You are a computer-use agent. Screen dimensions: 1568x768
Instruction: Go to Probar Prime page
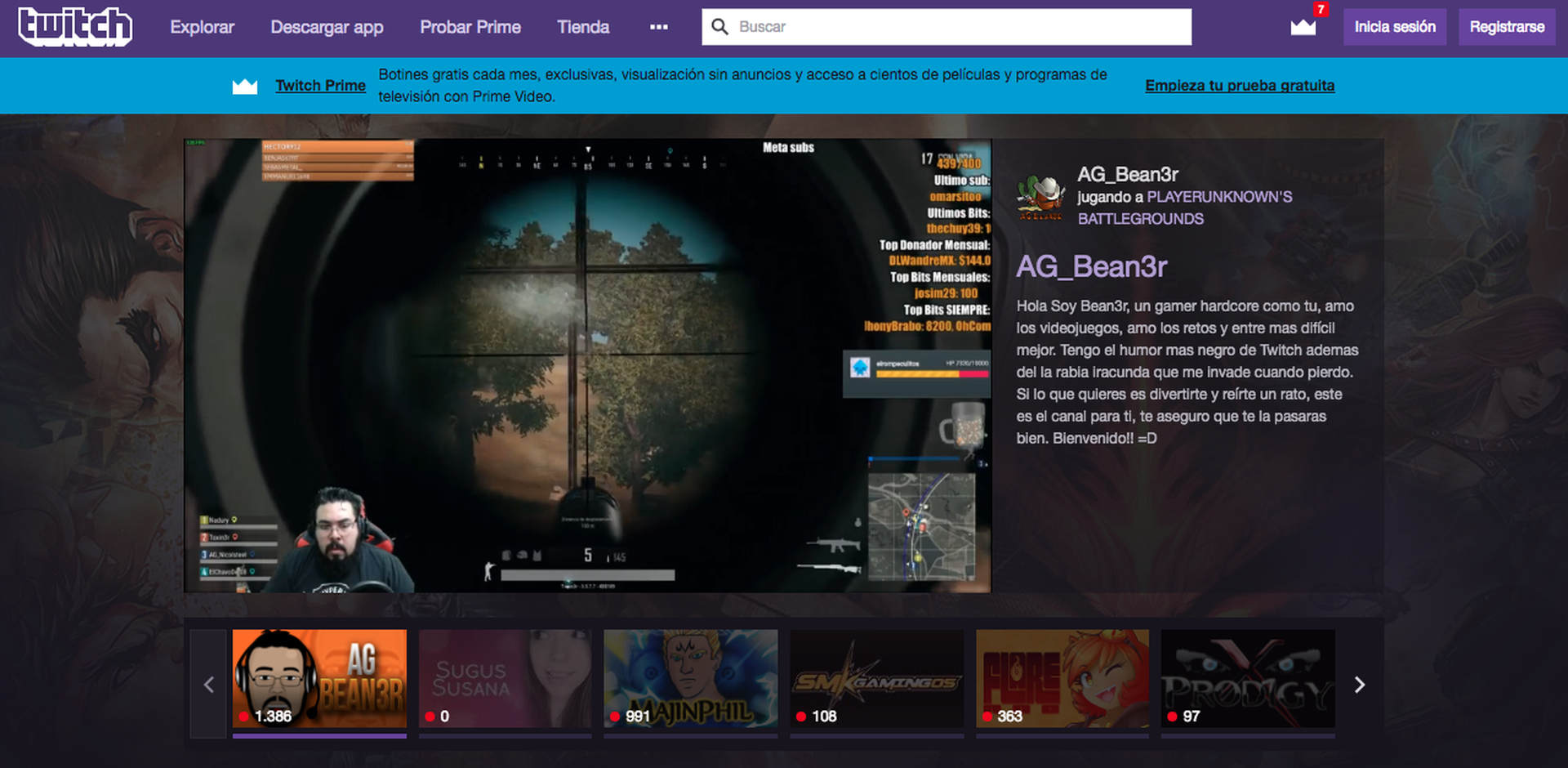pos(470,27)
